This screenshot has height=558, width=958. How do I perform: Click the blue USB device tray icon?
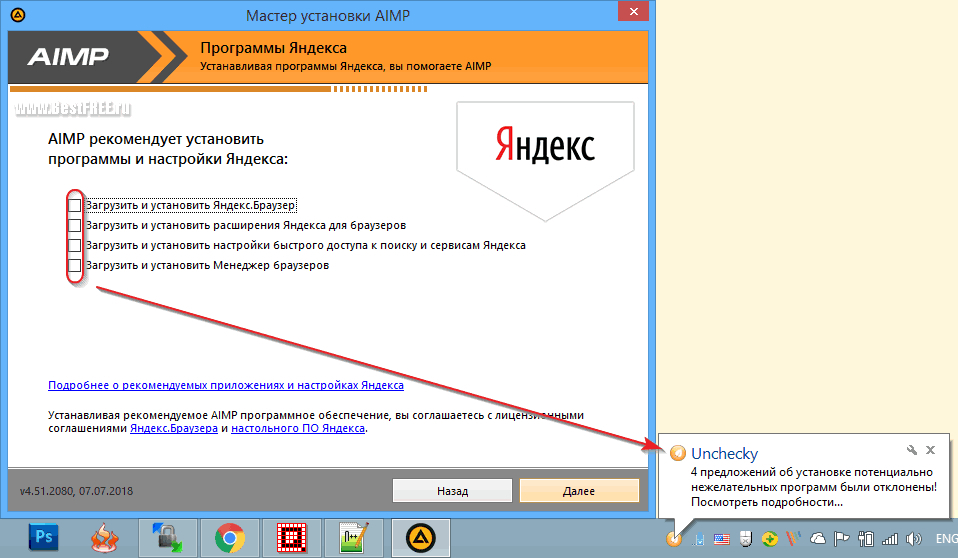click(x=698, y=539)
